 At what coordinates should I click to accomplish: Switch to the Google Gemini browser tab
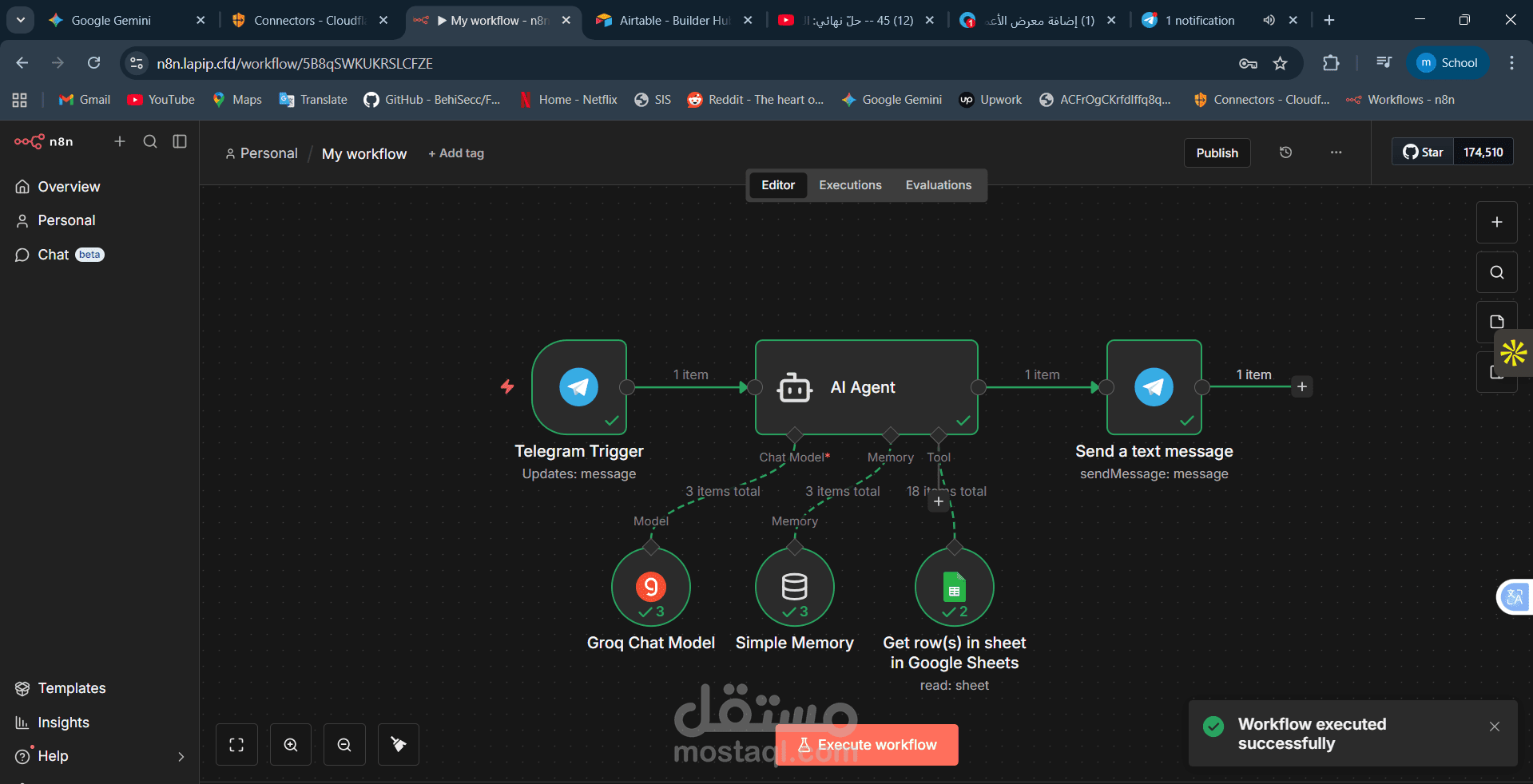[128, 21]
